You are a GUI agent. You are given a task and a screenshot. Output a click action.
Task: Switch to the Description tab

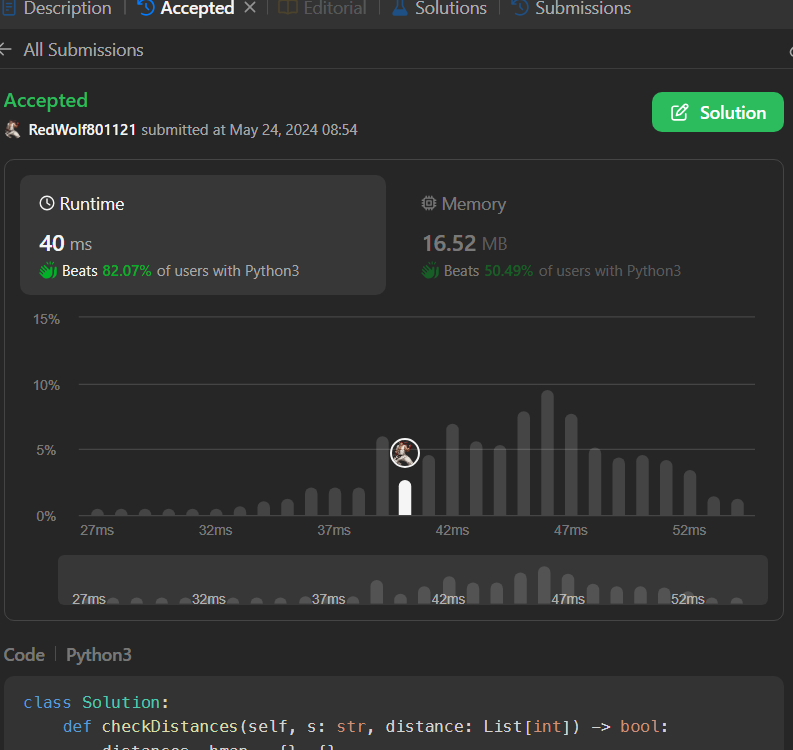click(66, 9)
